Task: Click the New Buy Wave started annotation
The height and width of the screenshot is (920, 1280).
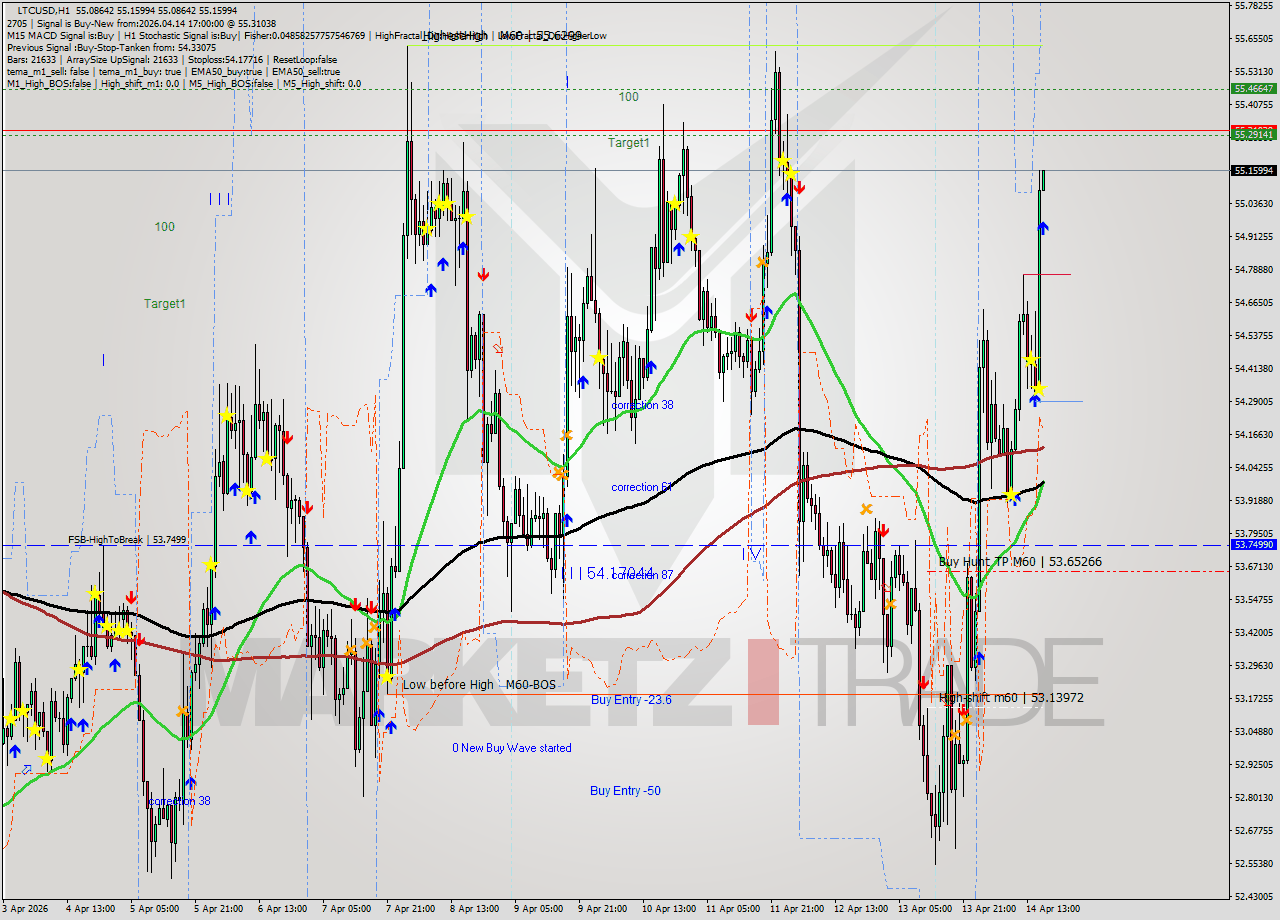Action: tap(514, 747)
